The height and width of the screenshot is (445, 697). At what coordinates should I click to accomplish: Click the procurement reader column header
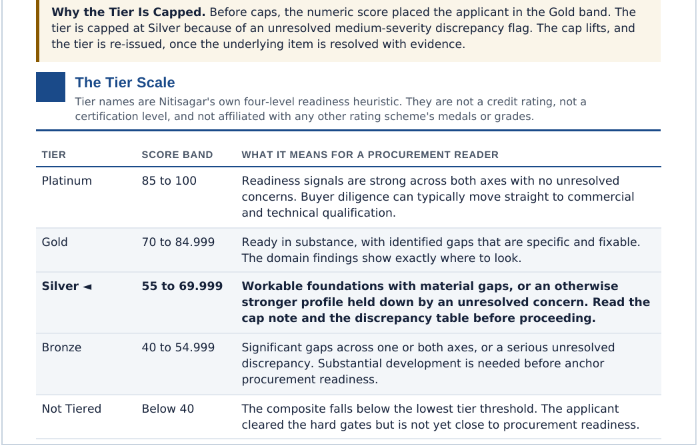[x=370, y=154]
